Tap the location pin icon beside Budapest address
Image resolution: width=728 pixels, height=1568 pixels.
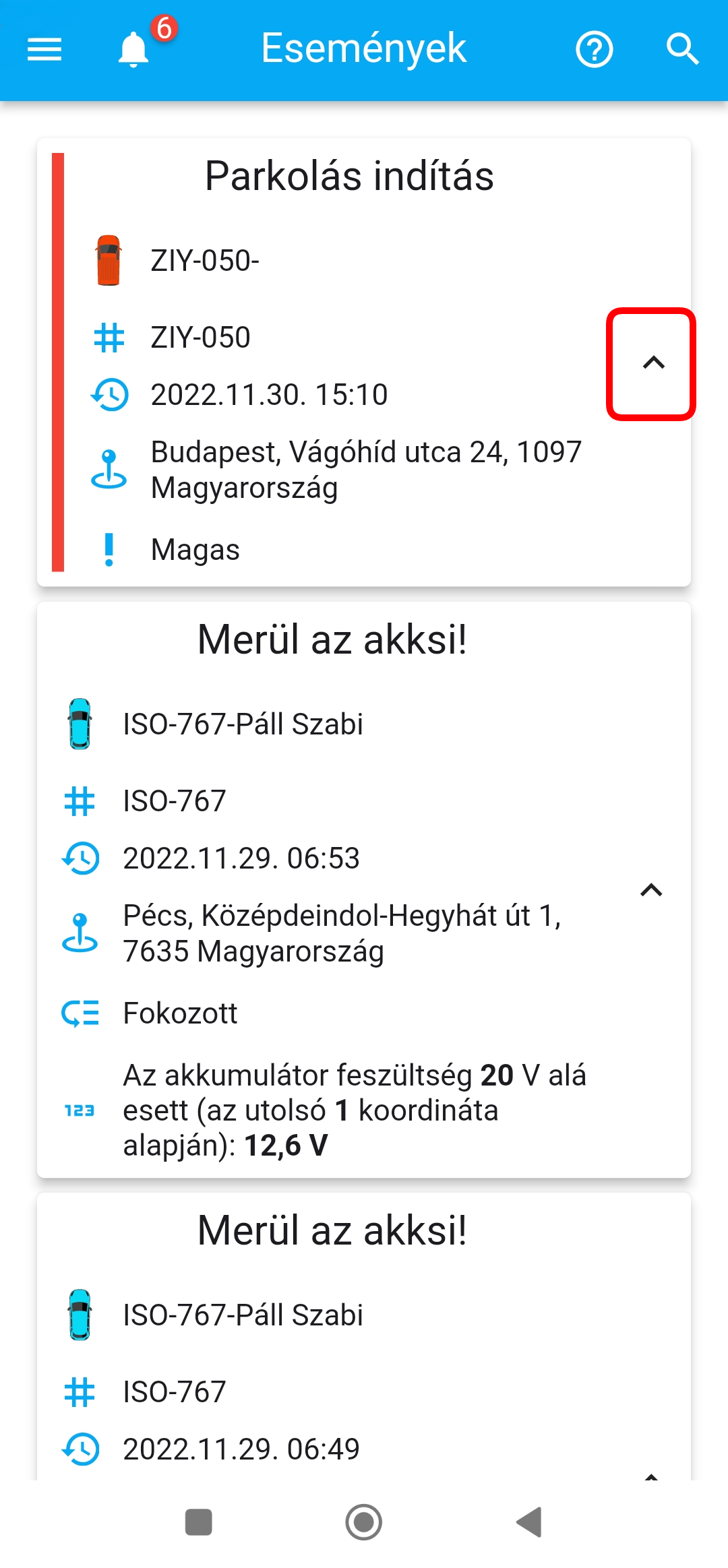(x=109, y=469)
